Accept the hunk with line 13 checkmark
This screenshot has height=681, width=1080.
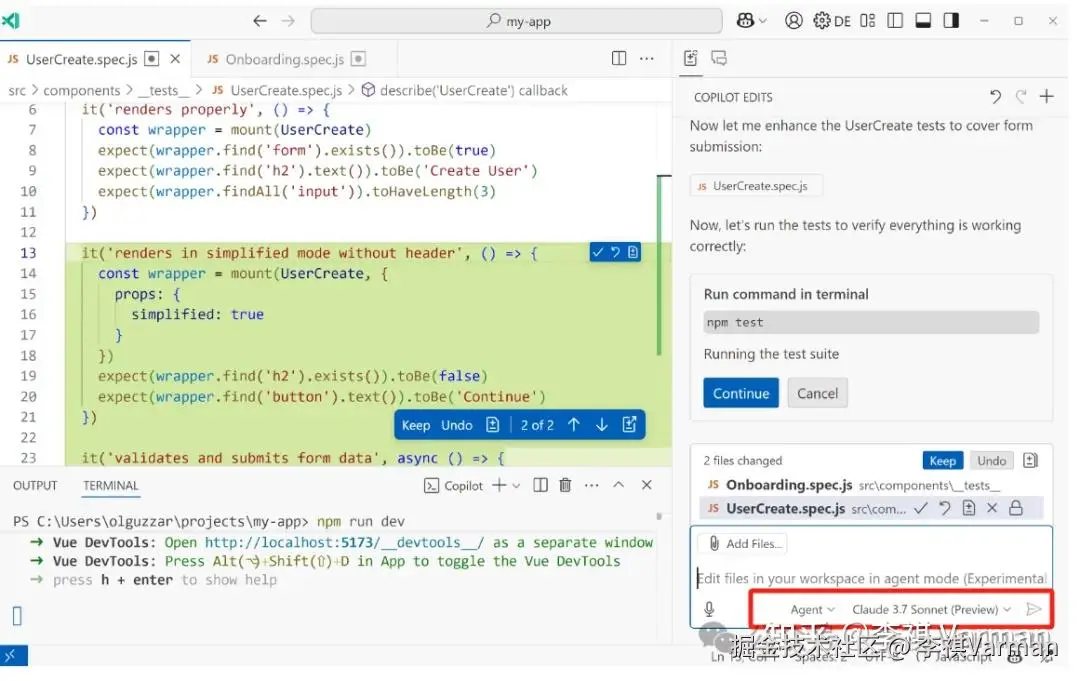point(597,253)
